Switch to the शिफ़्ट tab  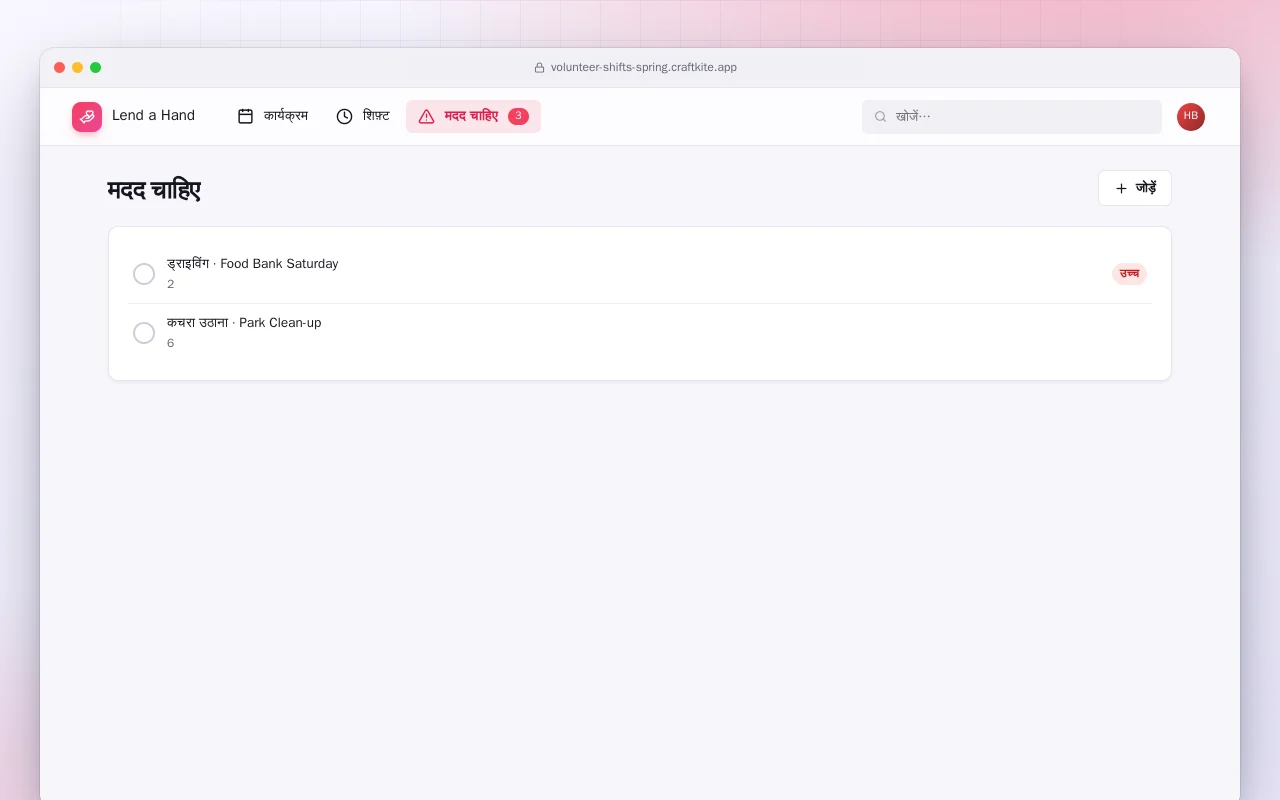(x=363, y=116)
